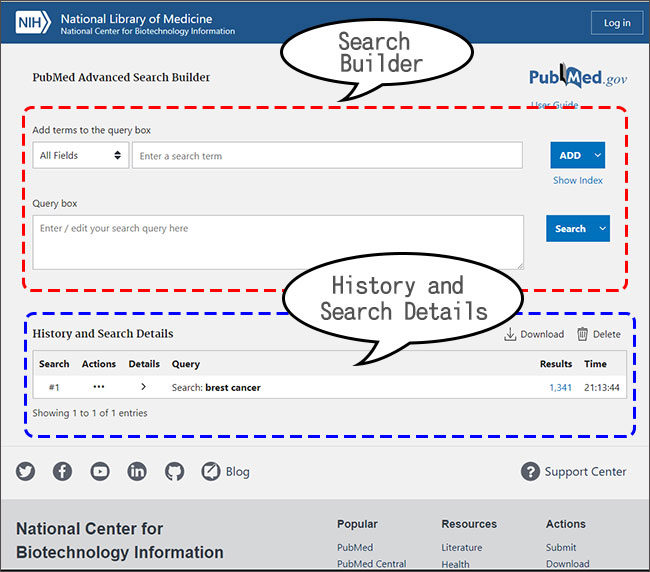650x572 pixels.
Task: Open the PubMed footer link
Action: tap(355, 548)
